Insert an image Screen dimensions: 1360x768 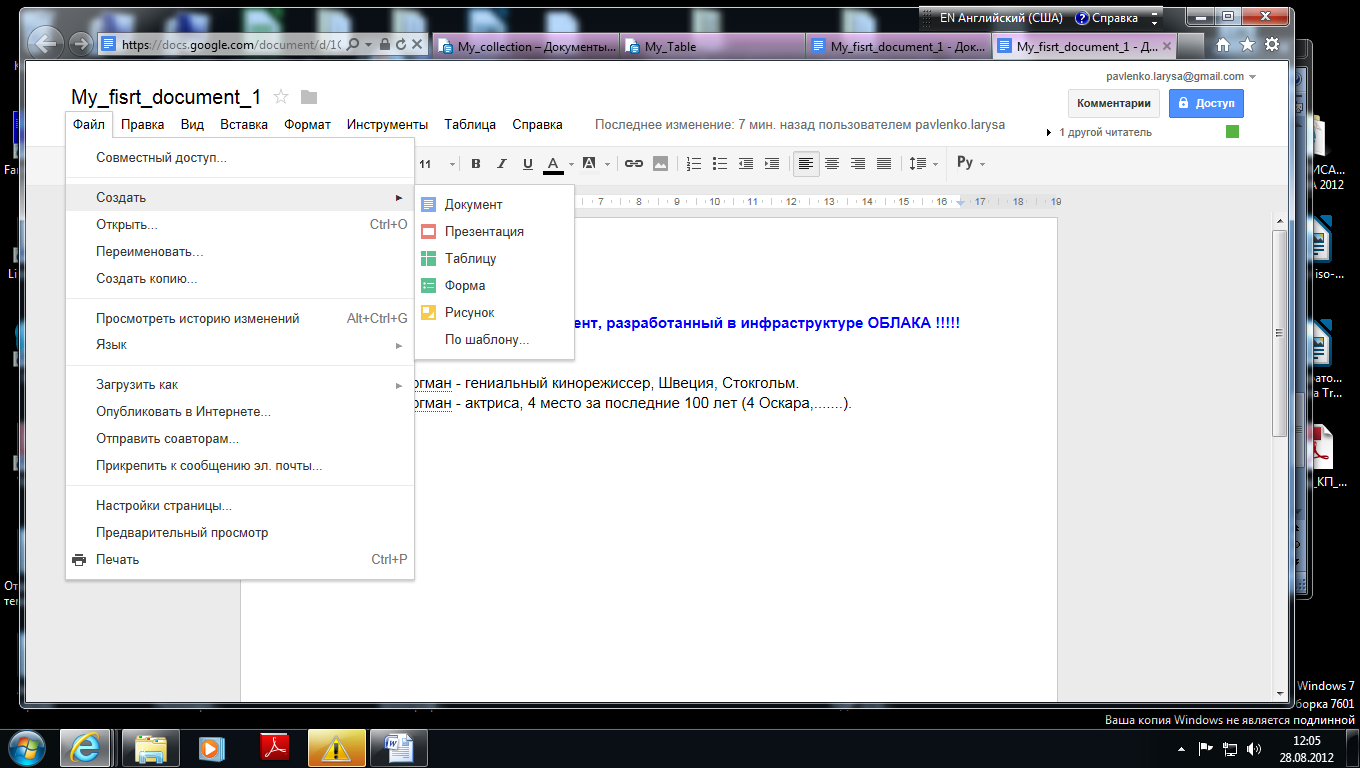point(660,163)
